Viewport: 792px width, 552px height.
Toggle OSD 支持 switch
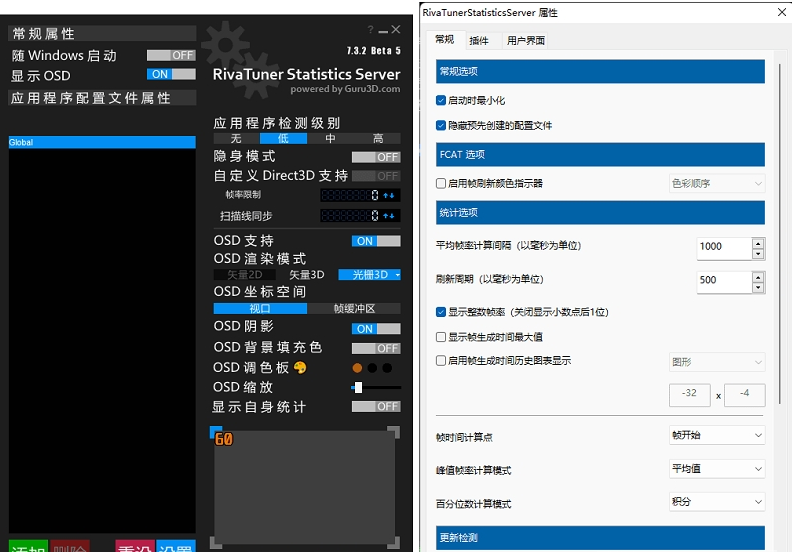pyautogui.click(x=376, y=241)
